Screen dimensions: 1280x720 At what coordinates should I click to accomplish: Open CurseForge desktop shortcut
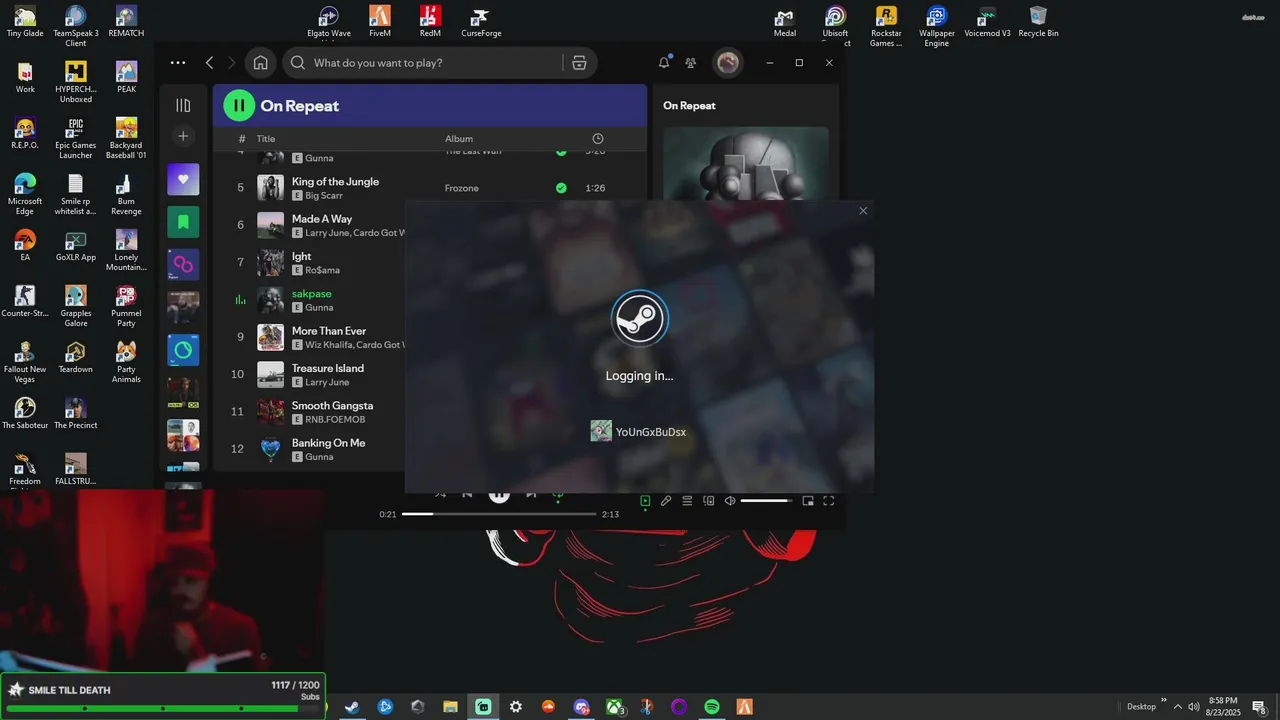point(481,21)
